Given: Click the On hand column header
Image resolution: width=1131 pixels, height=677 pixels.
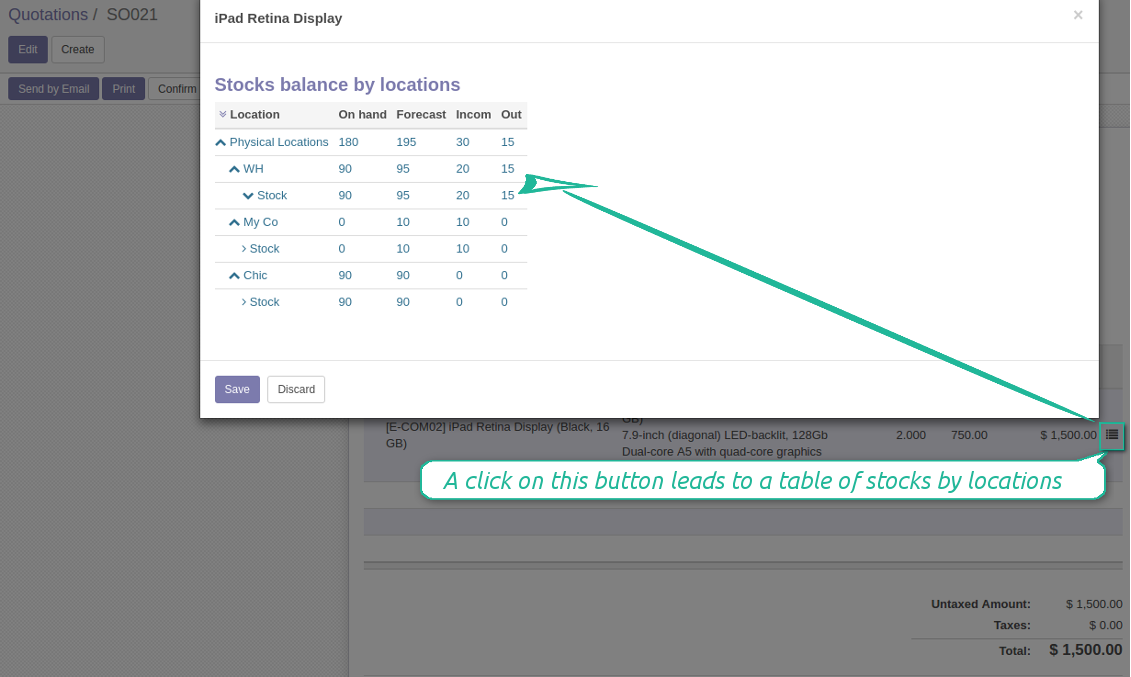Looking at the screenshot, I should pyautogui.click(x=362, y=115).
